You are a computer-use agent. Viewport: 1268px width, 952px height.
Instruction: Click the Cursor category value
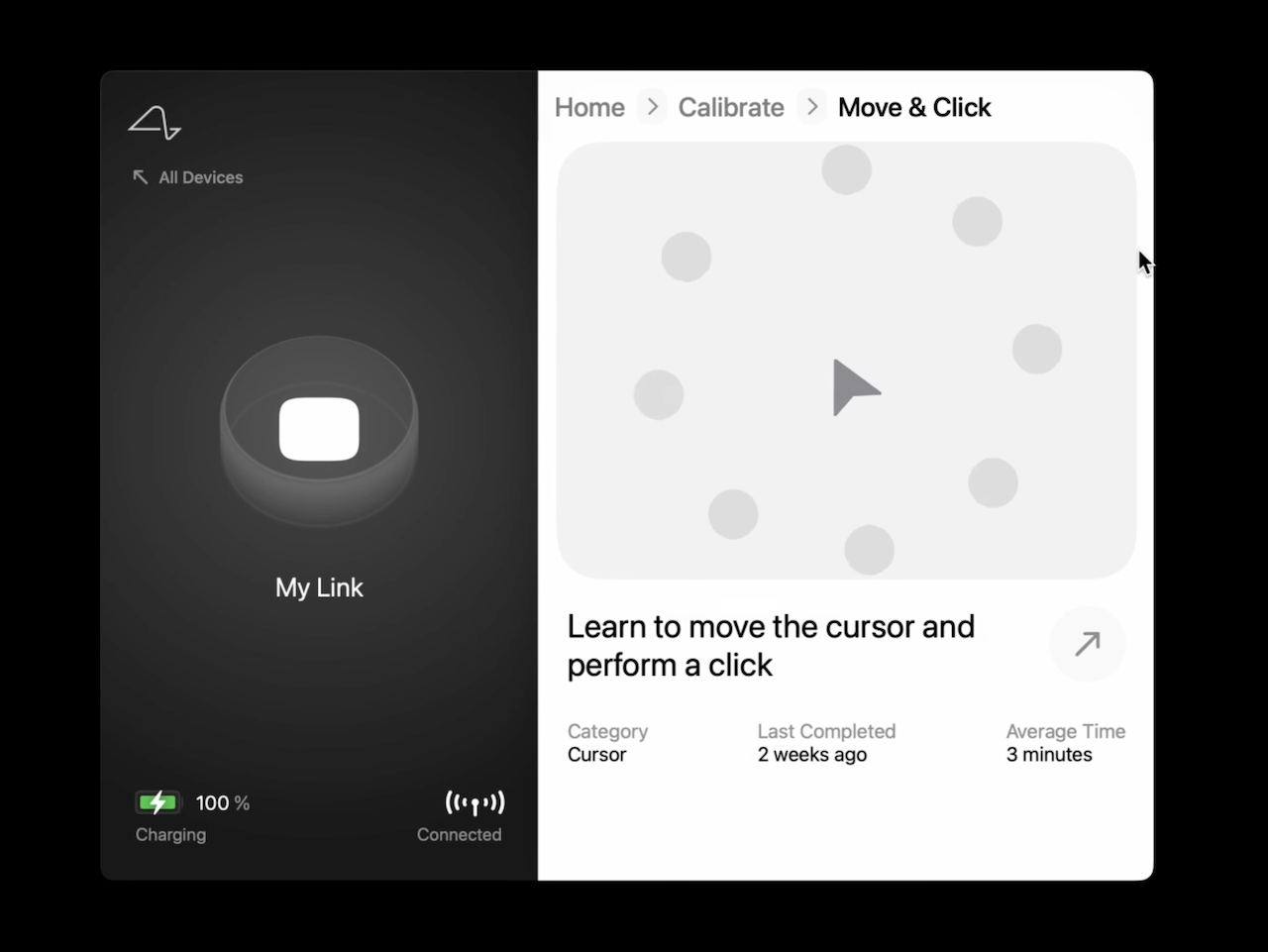coord(596,755)
